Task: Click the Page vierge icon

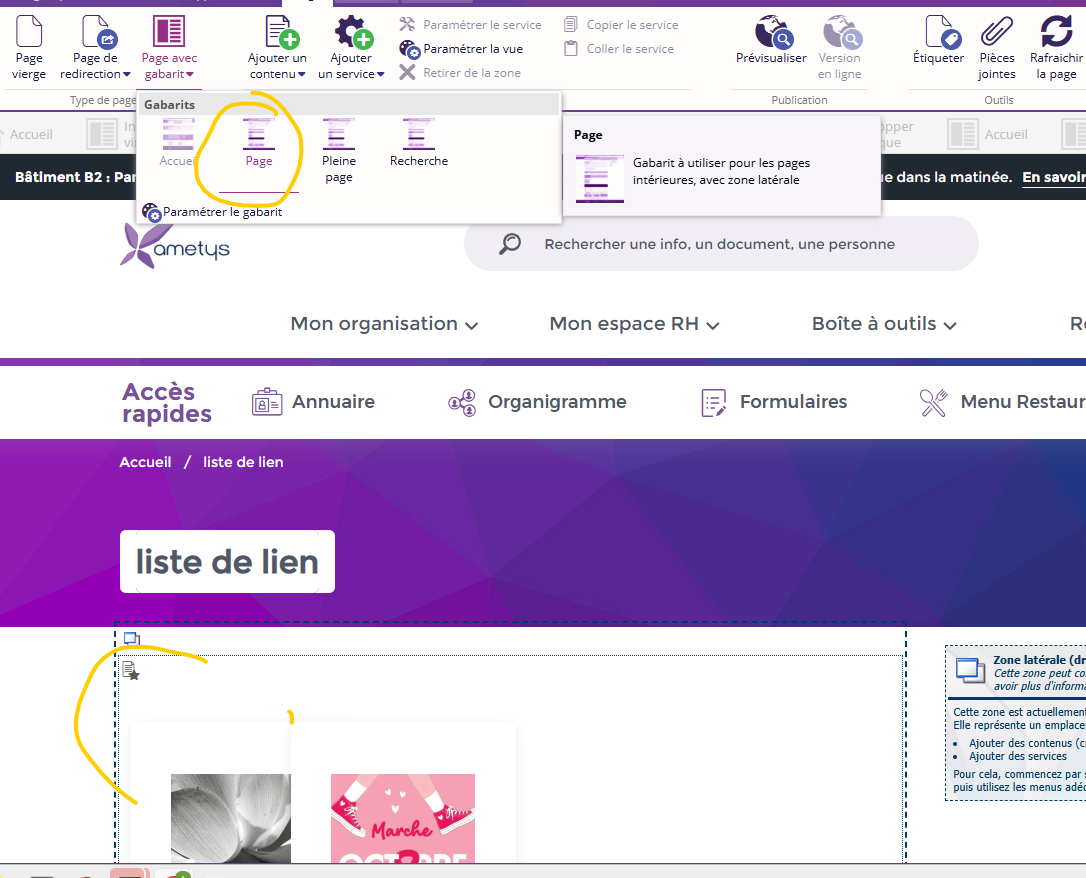Action: [x=29, y=34]
